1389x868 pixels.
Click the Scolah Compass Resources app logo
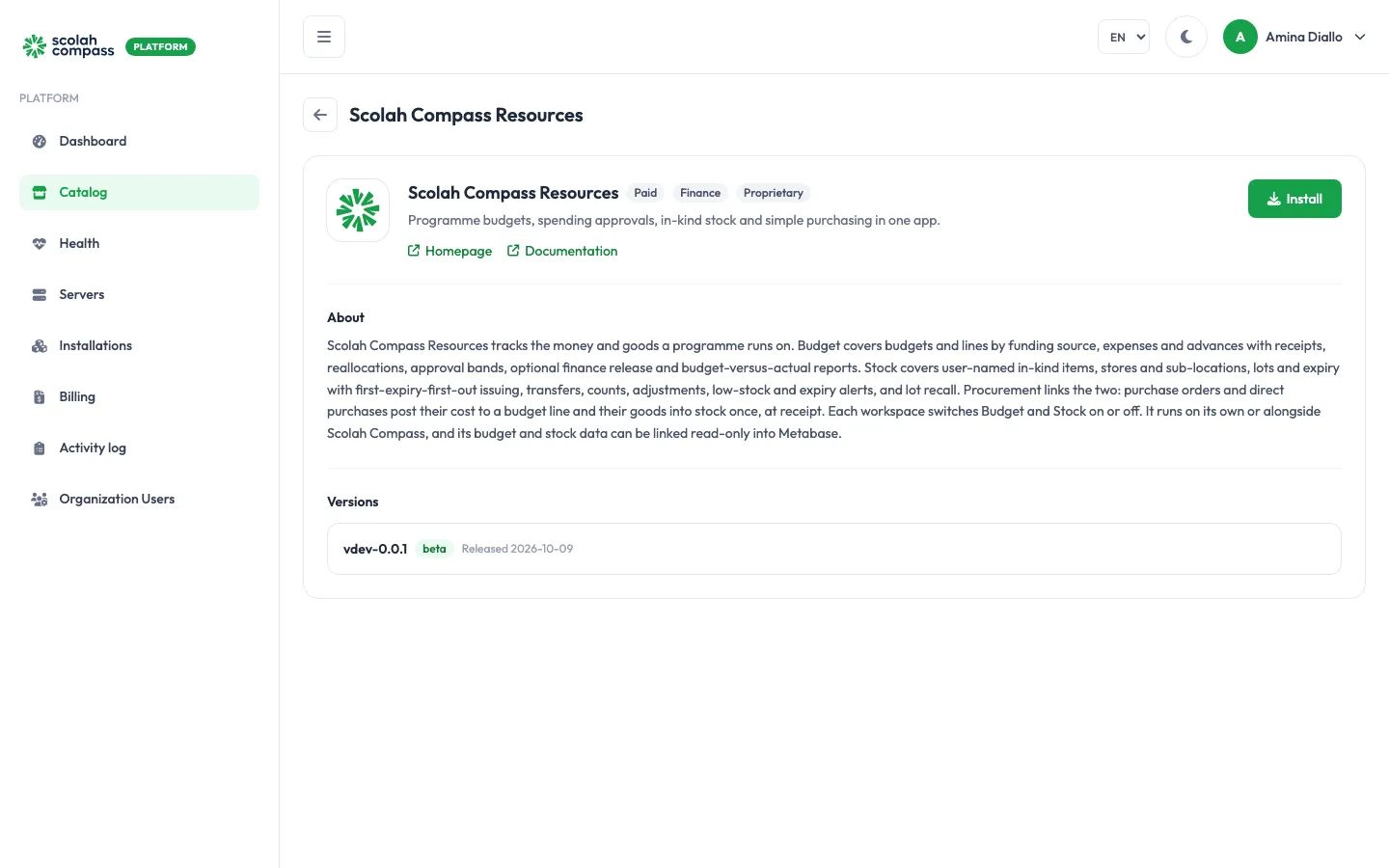(358, 210)
